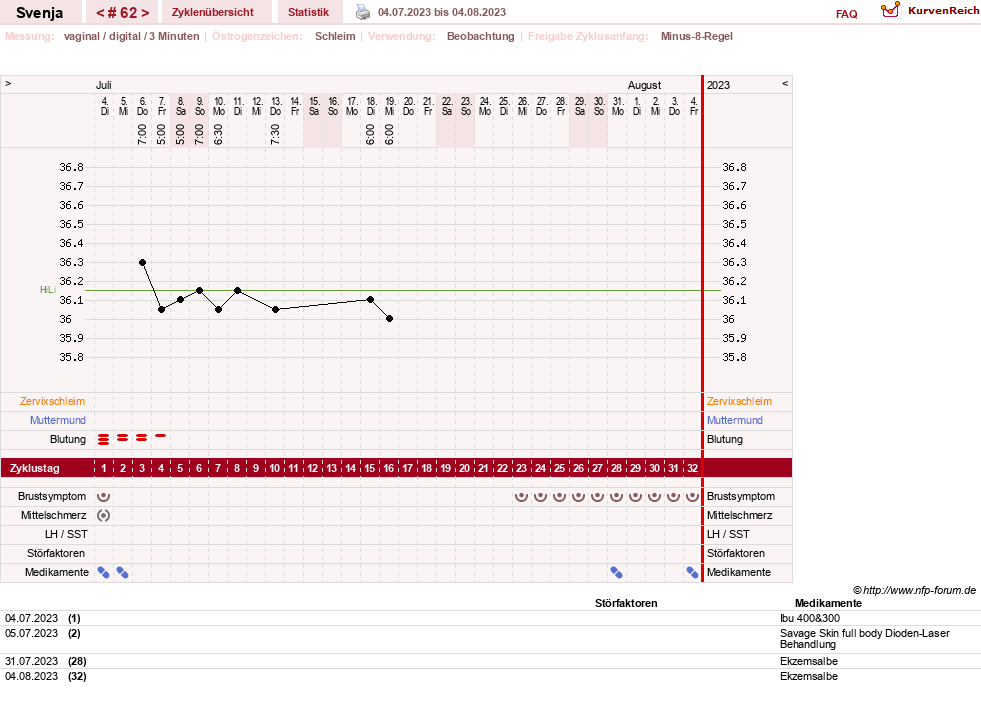Click the Brustsymptom icon on cycle day 32
Viewport: 981px width, 716px height.
pos(692,496)
